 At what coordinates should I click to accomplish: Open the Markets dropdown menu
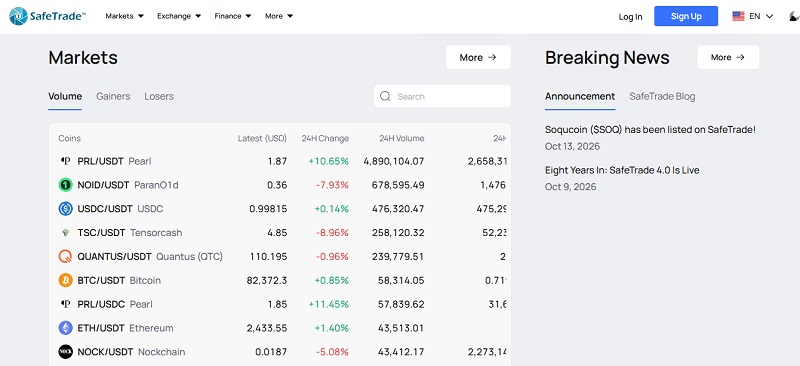(x=124, y=16)
